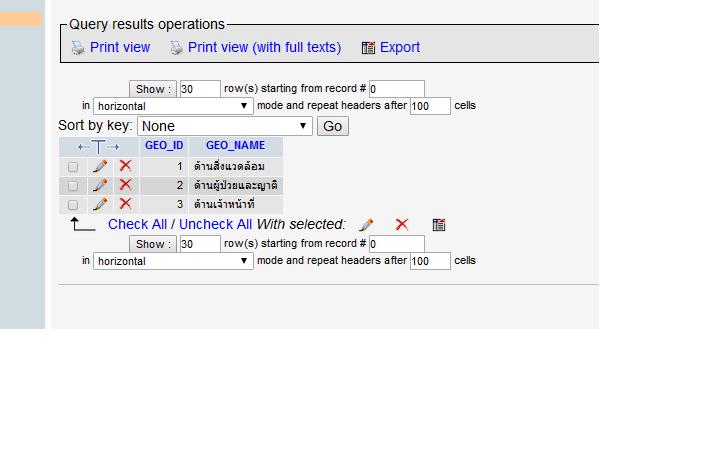The image size is (720, 450).
Task: Sort by GEO_NAME column header
Action: click(x=235, y=146)
